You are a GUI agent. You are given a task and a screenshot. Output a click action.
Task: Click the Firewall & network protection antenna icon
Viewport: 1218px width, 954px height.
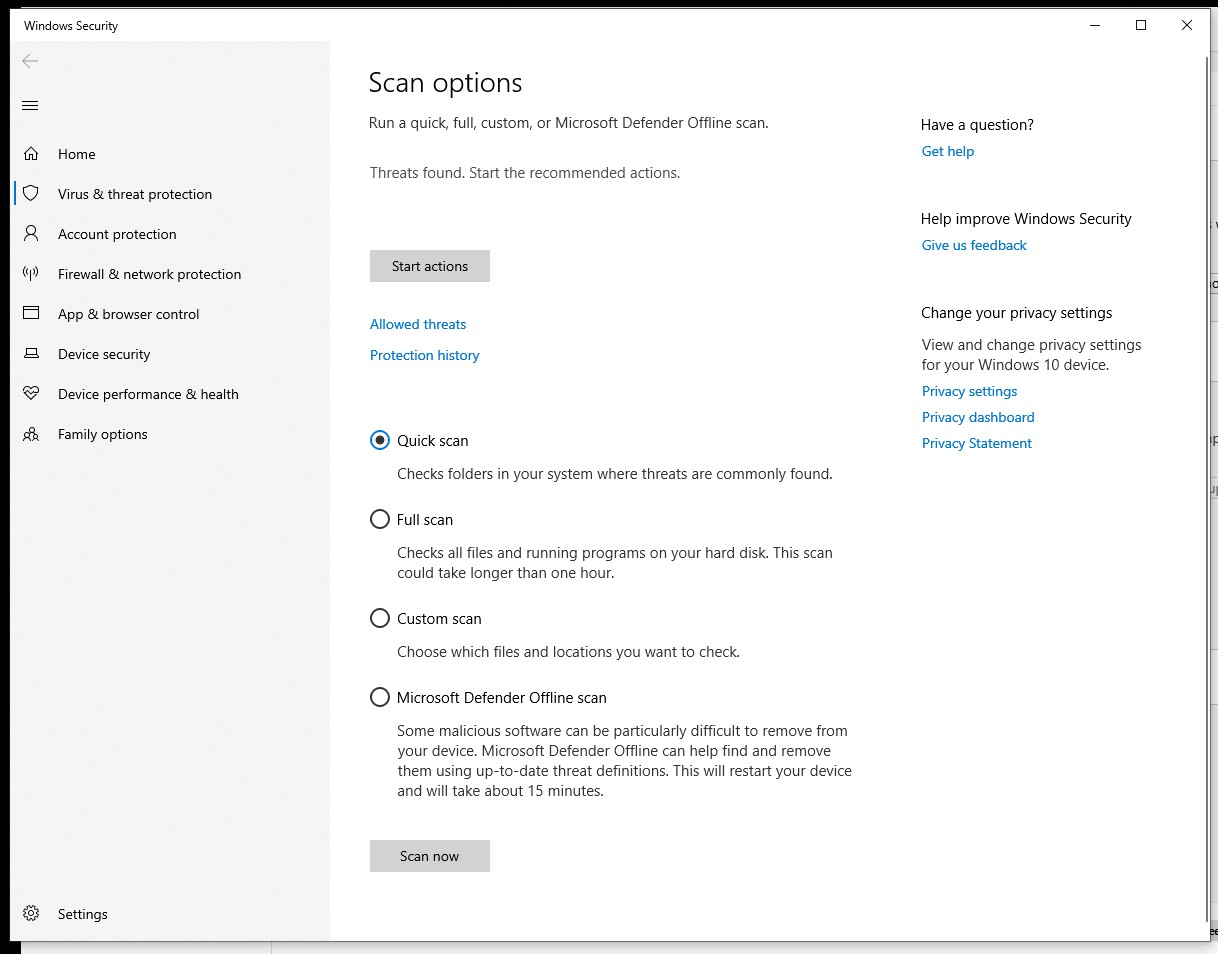click(31, 273)
